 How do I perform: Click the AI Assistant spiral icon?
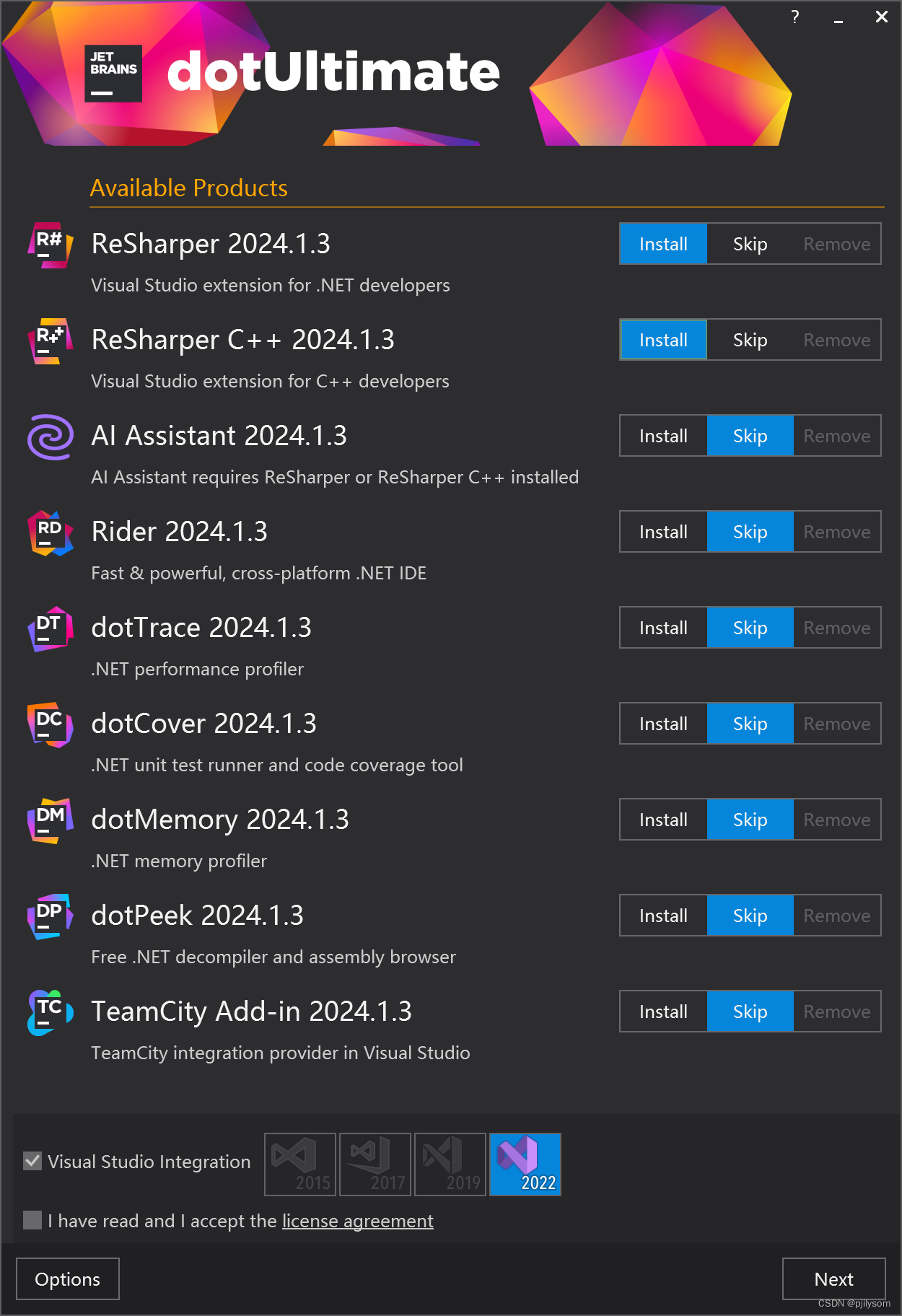pyautogui.click(x=51, y=437)
